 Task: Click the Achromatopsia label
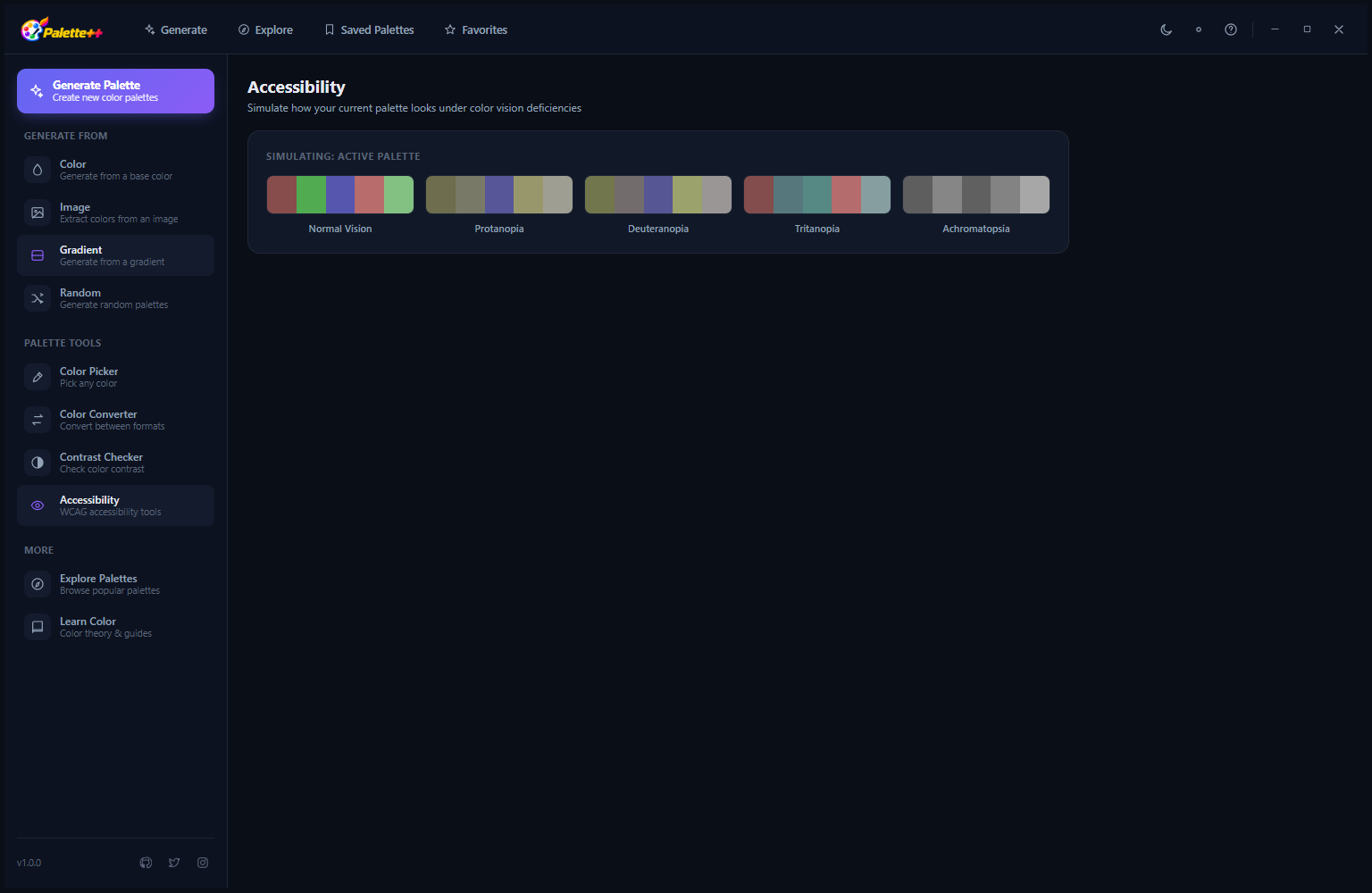pos(976,229)
